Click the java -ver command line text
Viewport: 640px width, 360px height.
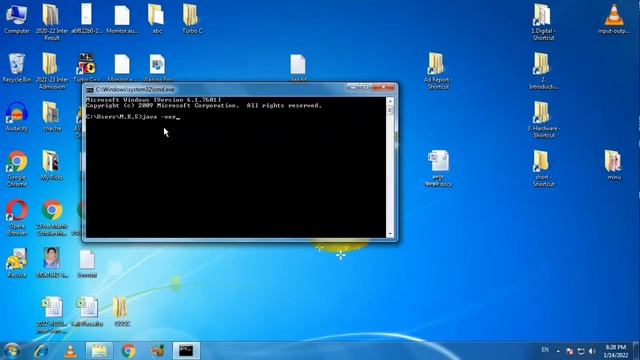[x=160, y=117]
